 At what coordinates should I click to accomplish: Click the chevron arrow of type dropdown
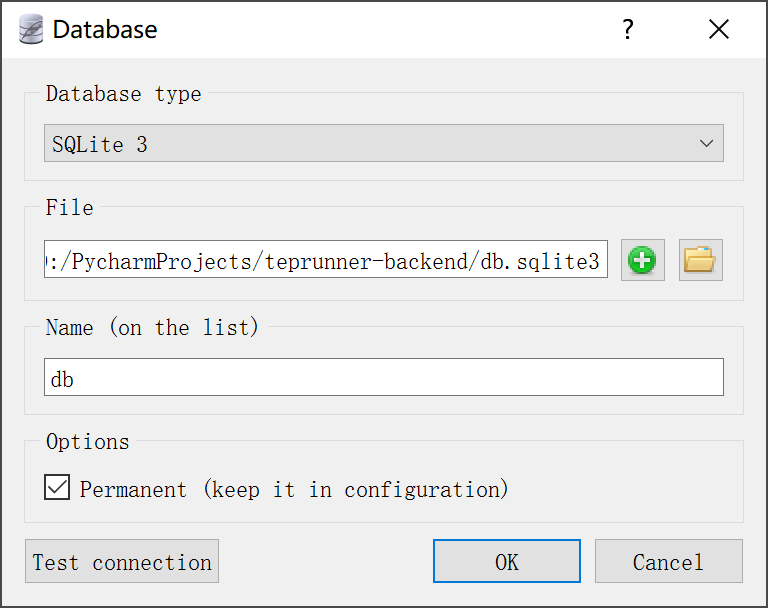point(706,144)
